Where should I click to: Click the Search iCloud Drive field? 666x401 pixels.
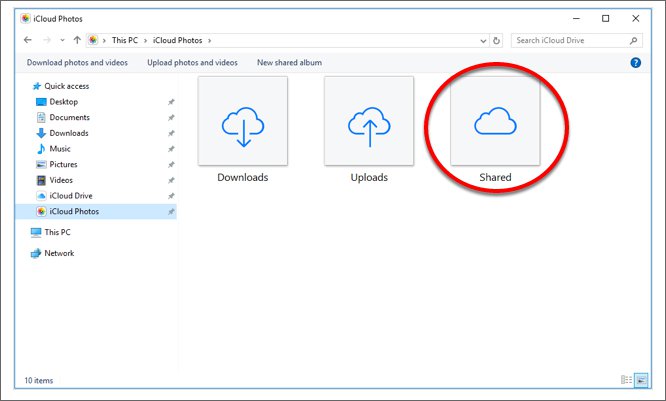tap(576, 40)
